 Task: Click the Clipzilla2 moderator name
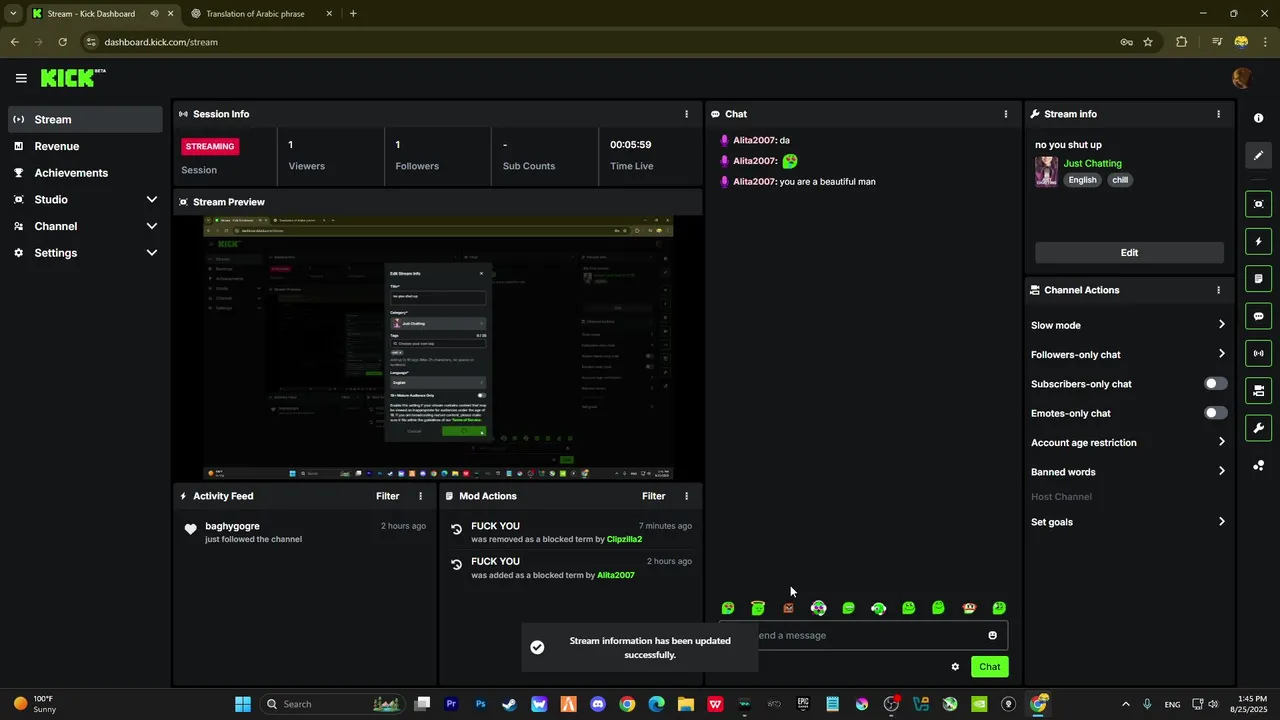point(624,539)
